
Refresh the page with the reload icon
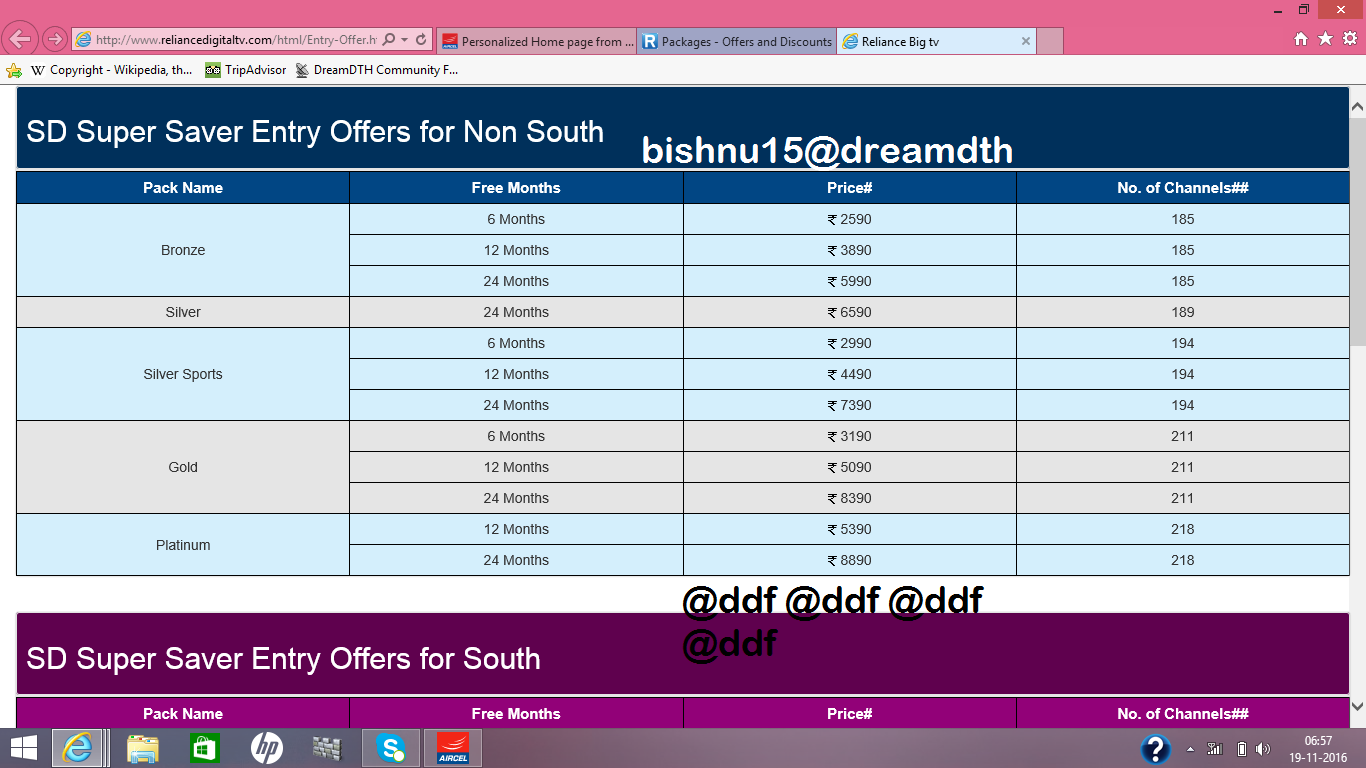pos(421,40)
